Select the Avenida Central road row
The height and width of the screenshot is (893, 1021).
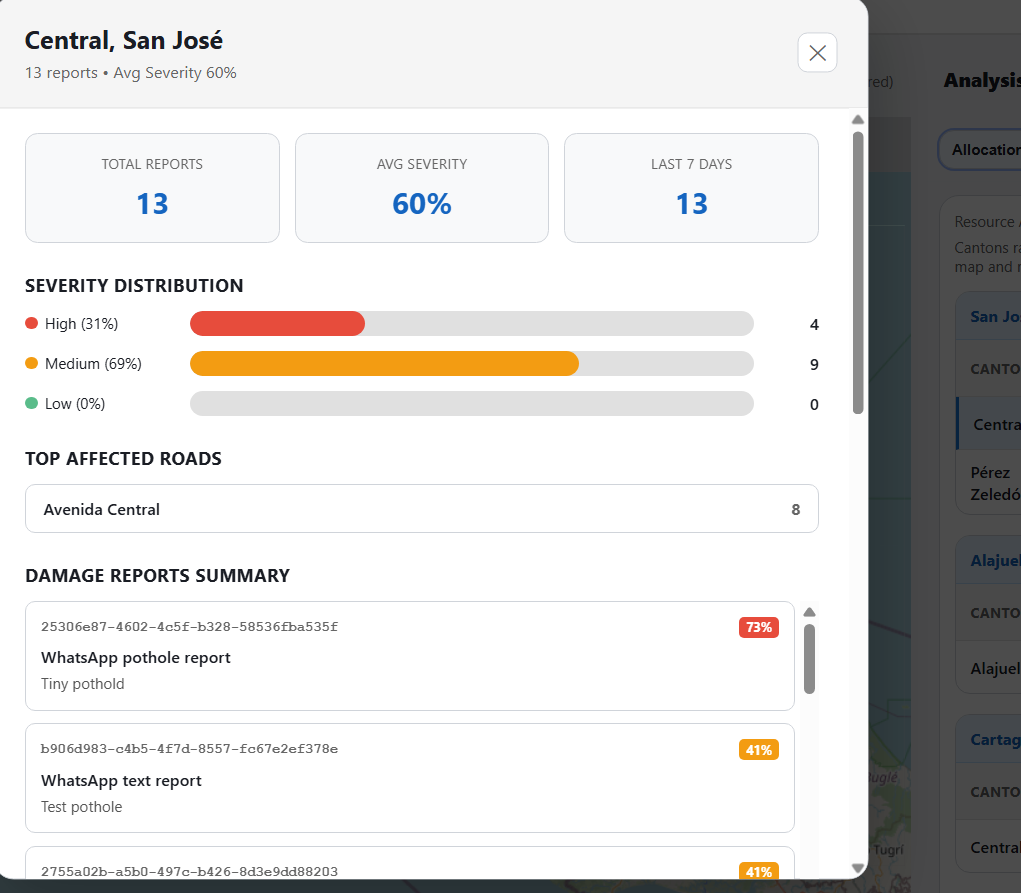422,509
